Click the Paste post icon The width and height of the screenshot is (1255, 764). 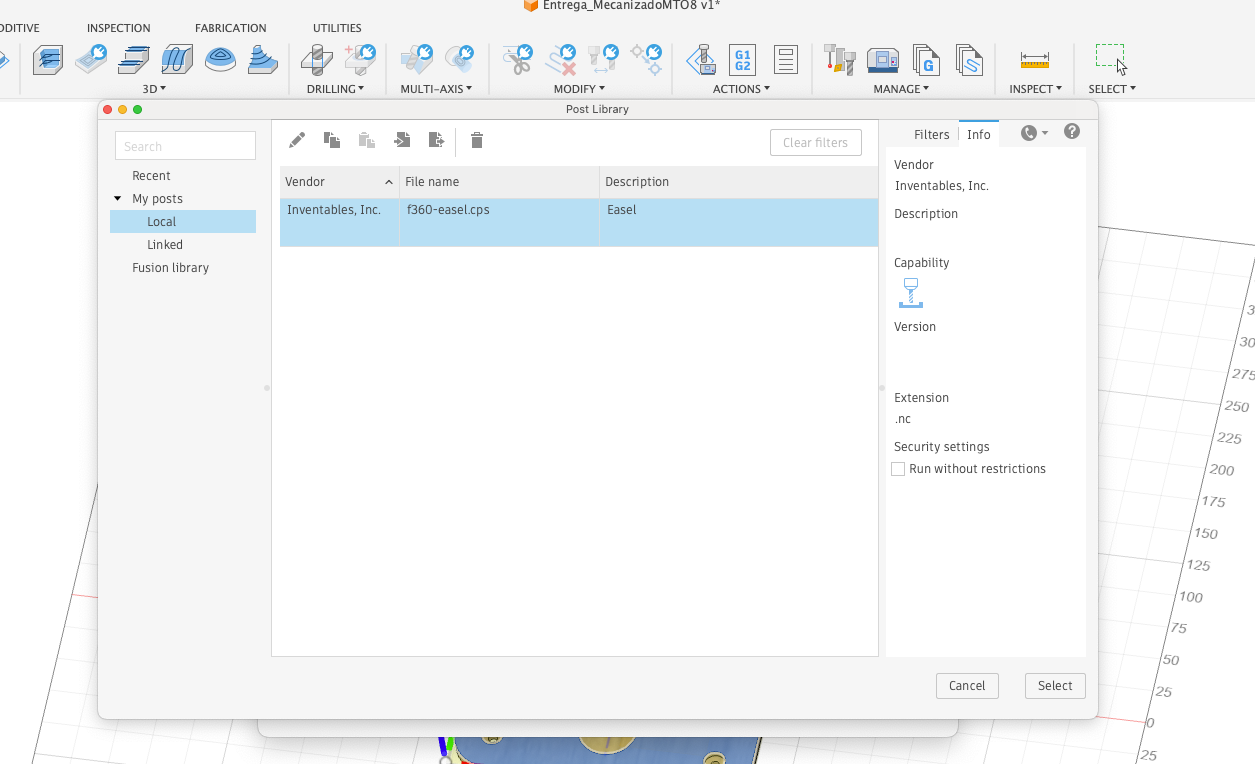click(x=367, y=140)
